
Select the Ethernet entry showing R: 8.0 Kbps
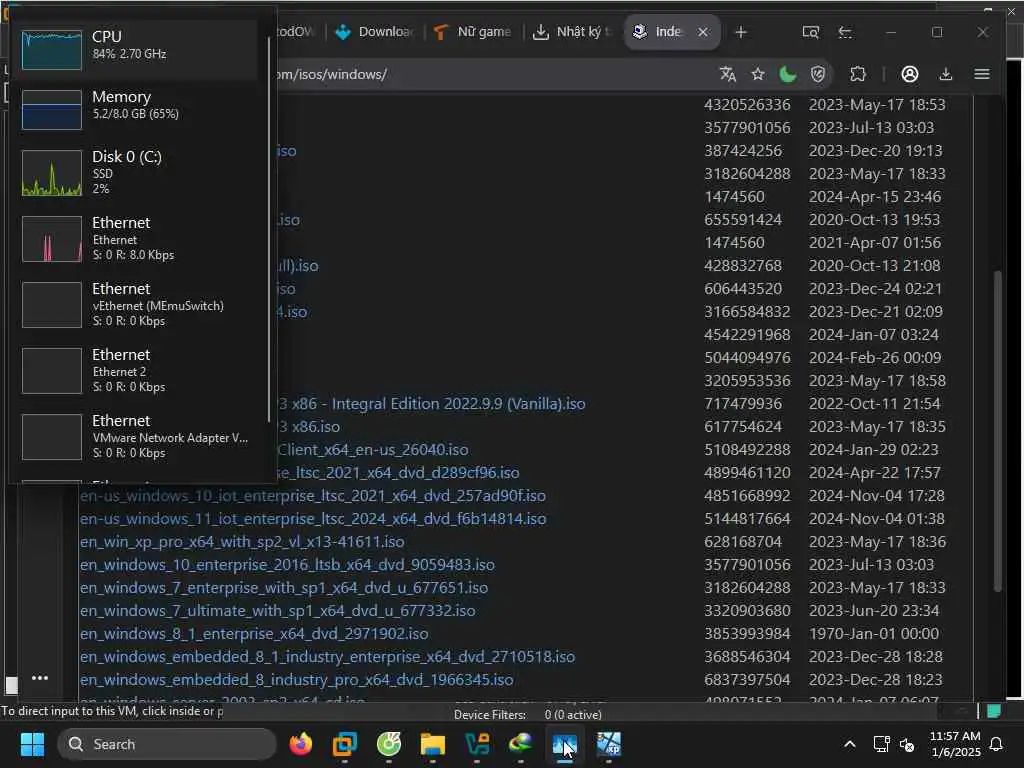tap(137, 239)
